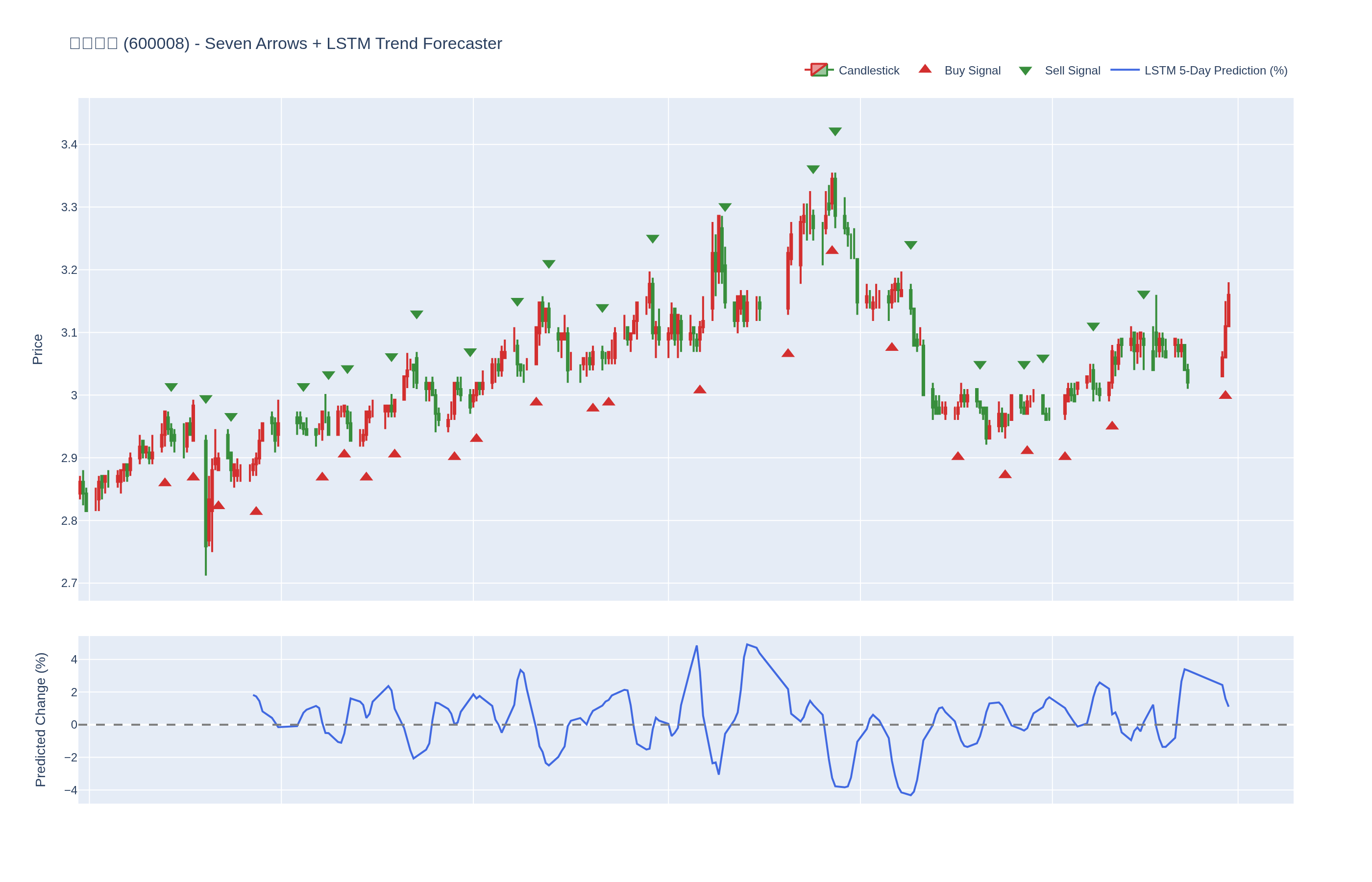The width and height of the screenshot is (1372, 882).
Task: Click the leftmost buy signal marker on chart
Action: [x=165, y=482]
